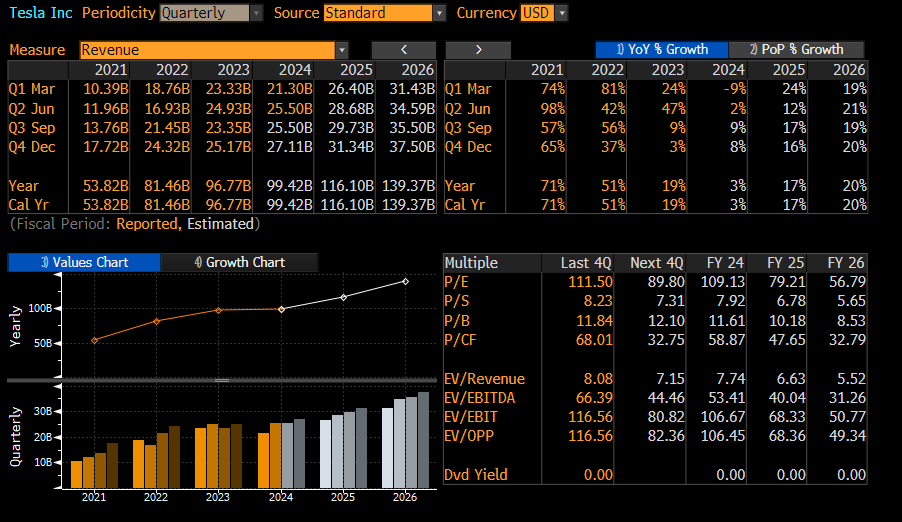
Task: Select the 2026 point on yearly chart
Action: (406, 281)
